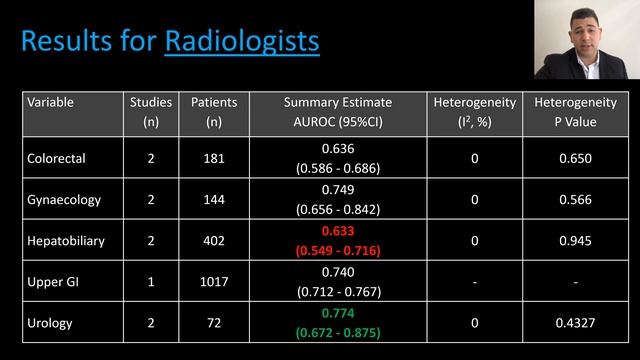
Task: Click the P value 0.945
Action: [576, 241]
